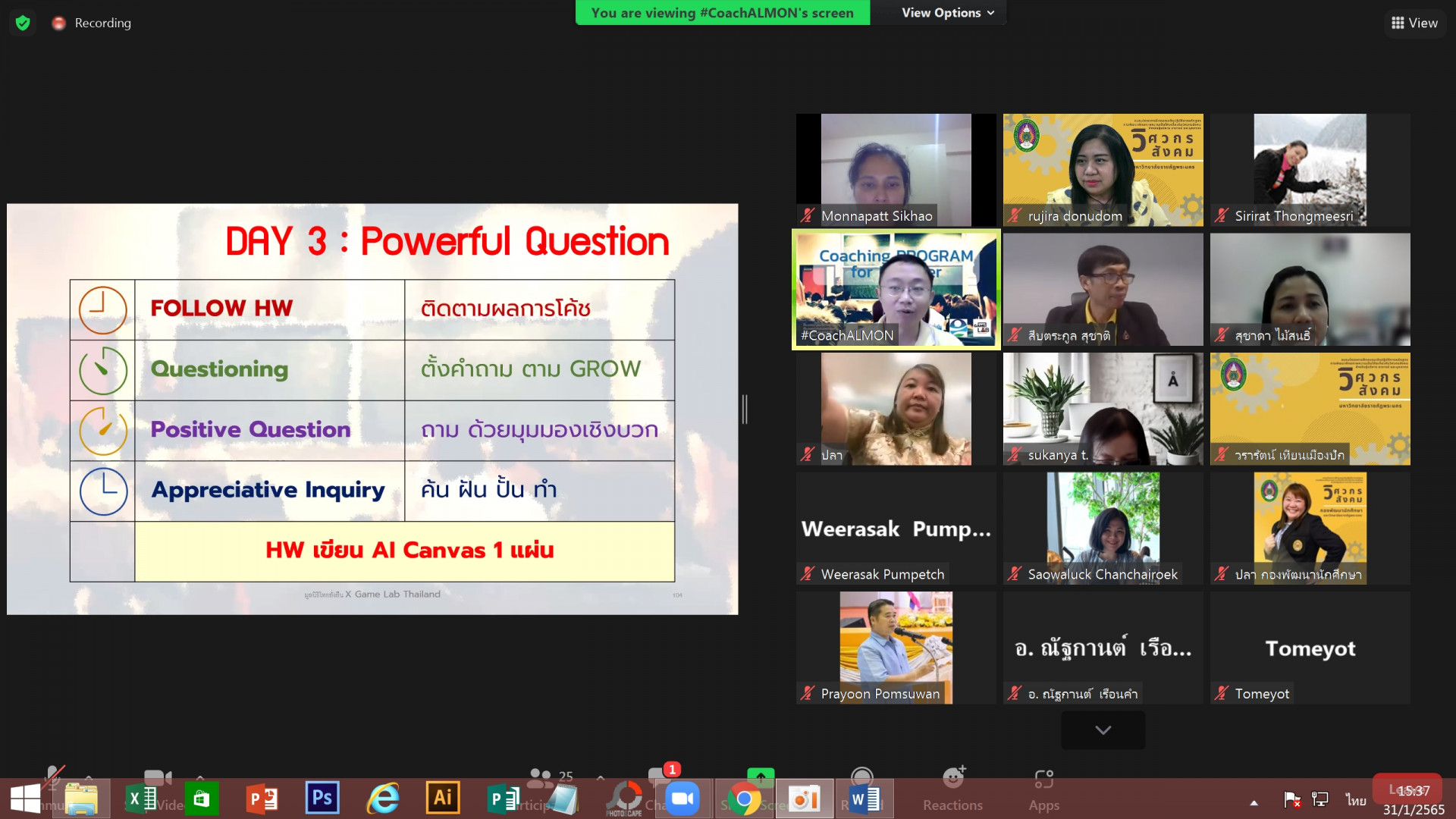Click 'DAY 3 : Powerful Question' slide title

click(447, 242)
